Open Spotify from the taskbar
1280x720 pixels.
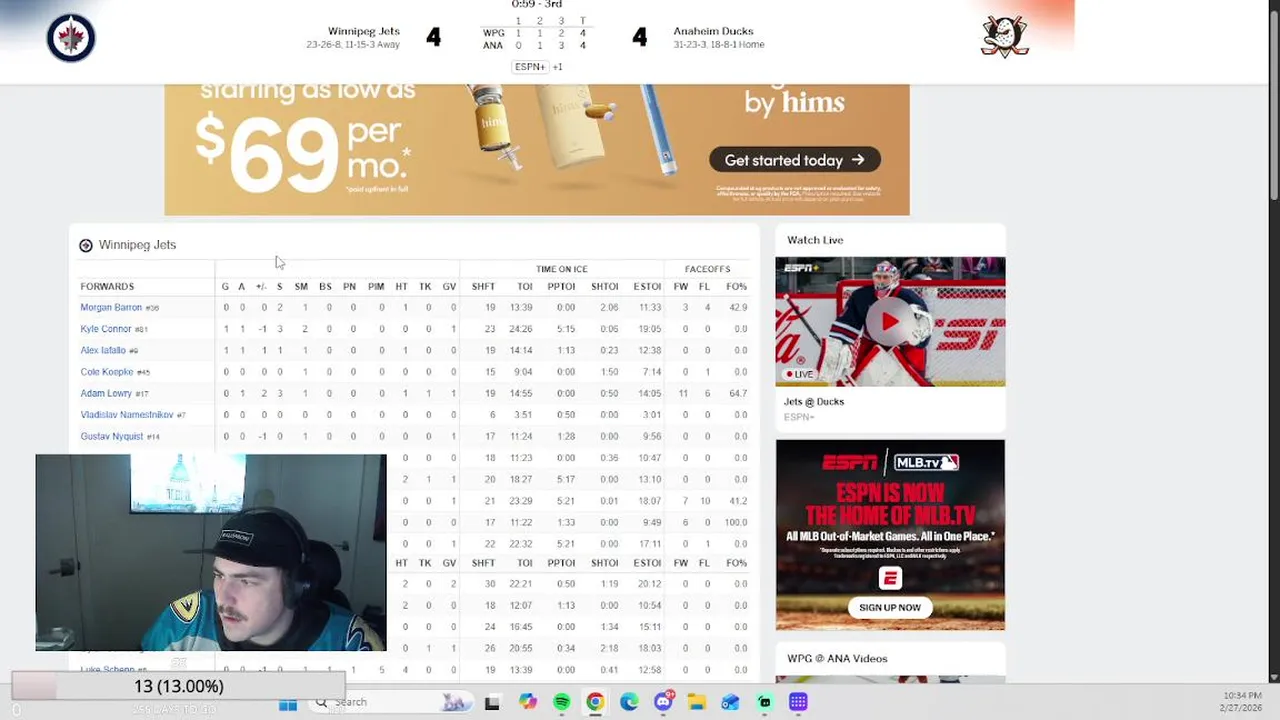[561, 703]
